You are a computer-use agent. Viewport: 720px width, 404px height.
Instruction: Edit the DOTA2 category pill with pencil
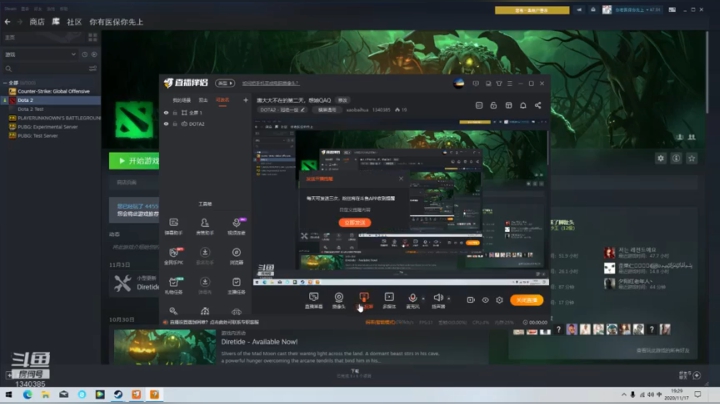(x=282, y=110)
